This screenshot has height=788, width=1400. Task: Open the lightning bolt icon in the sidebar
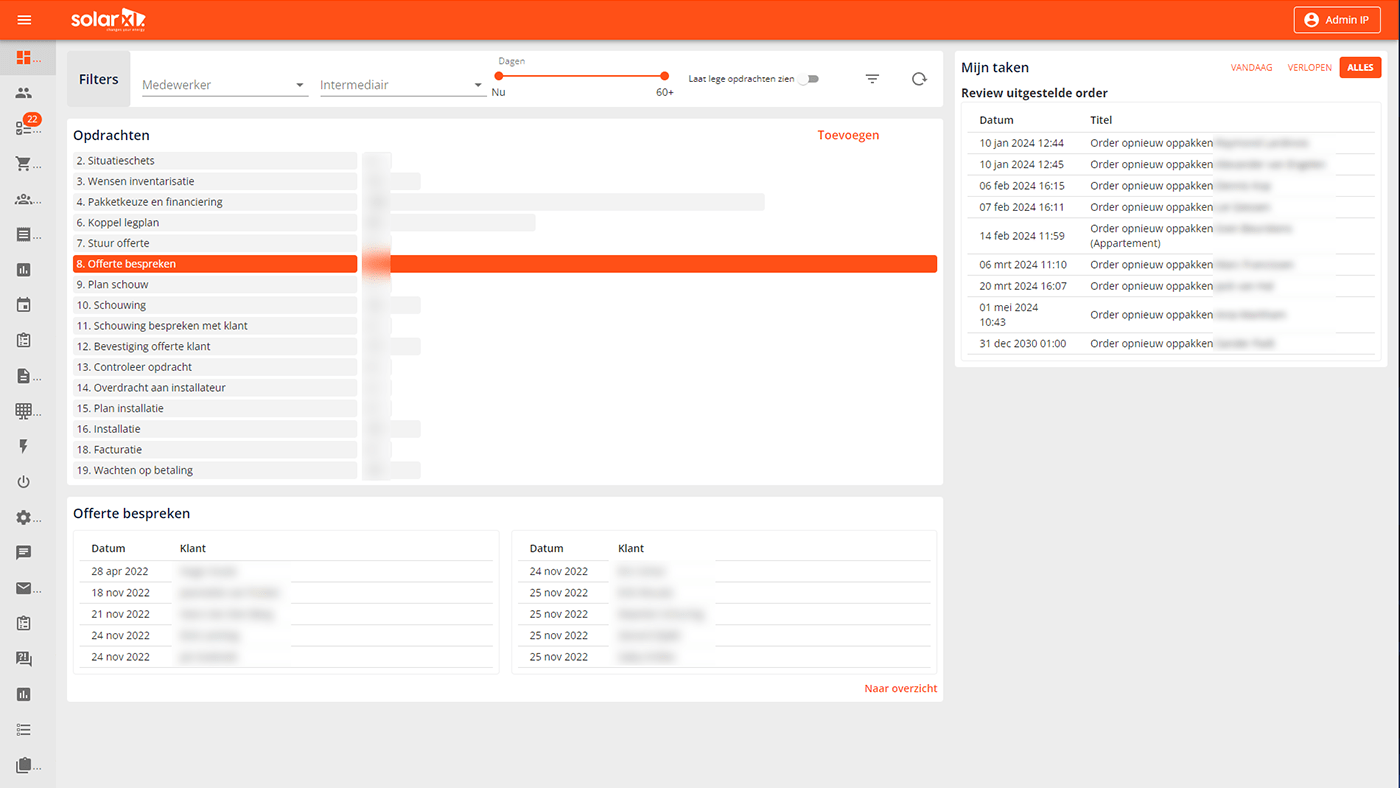[24, 447]
